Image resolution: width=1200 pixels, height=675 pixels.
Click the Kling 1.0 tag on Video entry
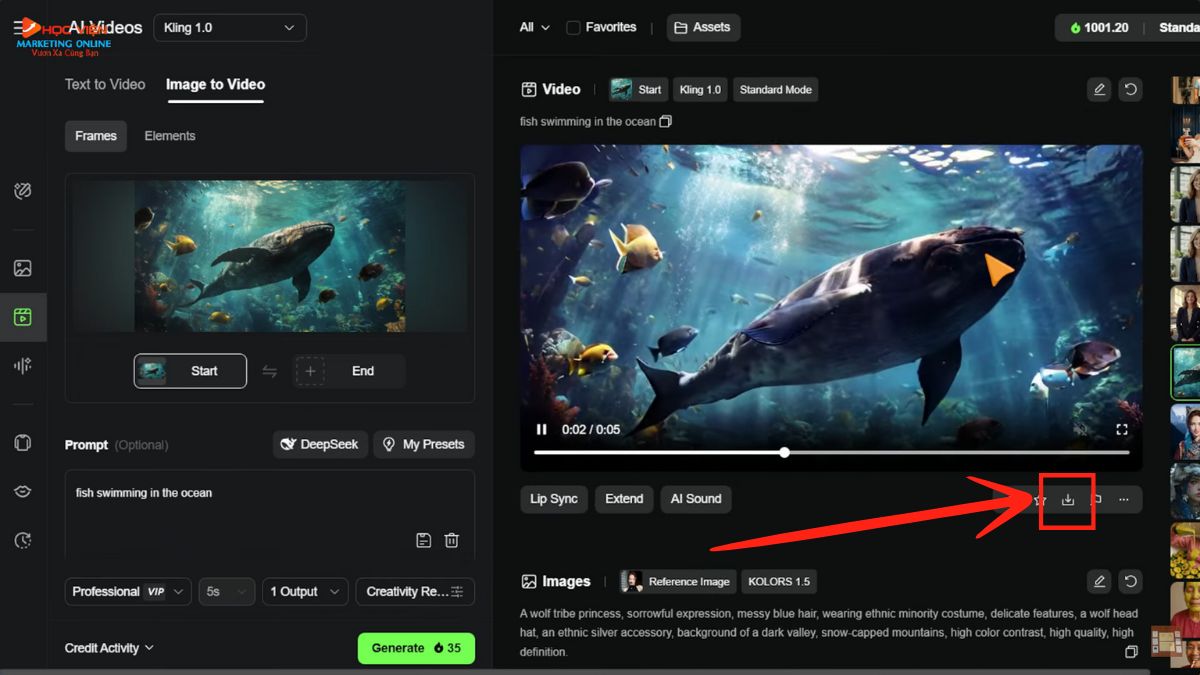pos(700,89)
